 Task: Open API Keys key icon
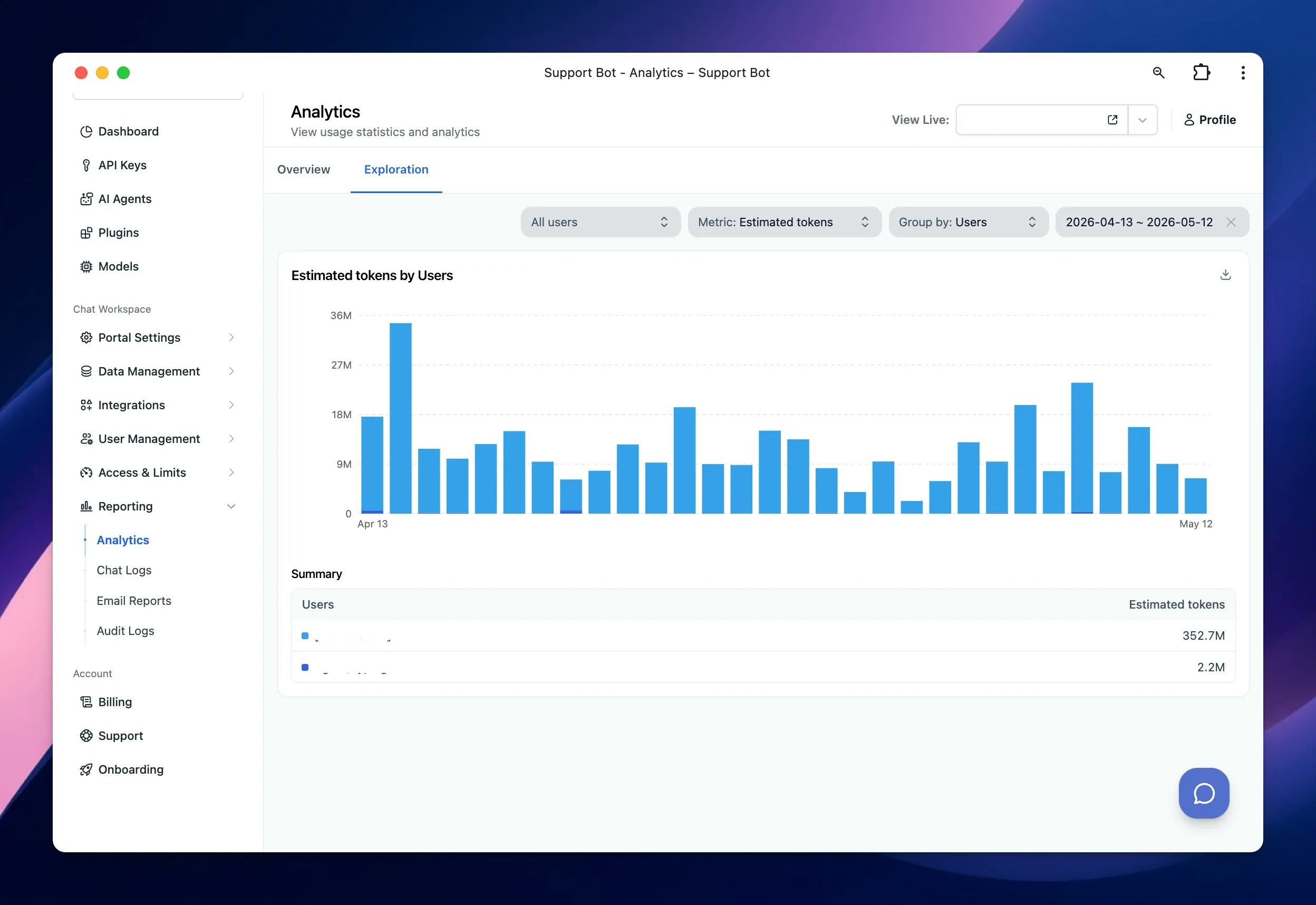click(86, 165)
